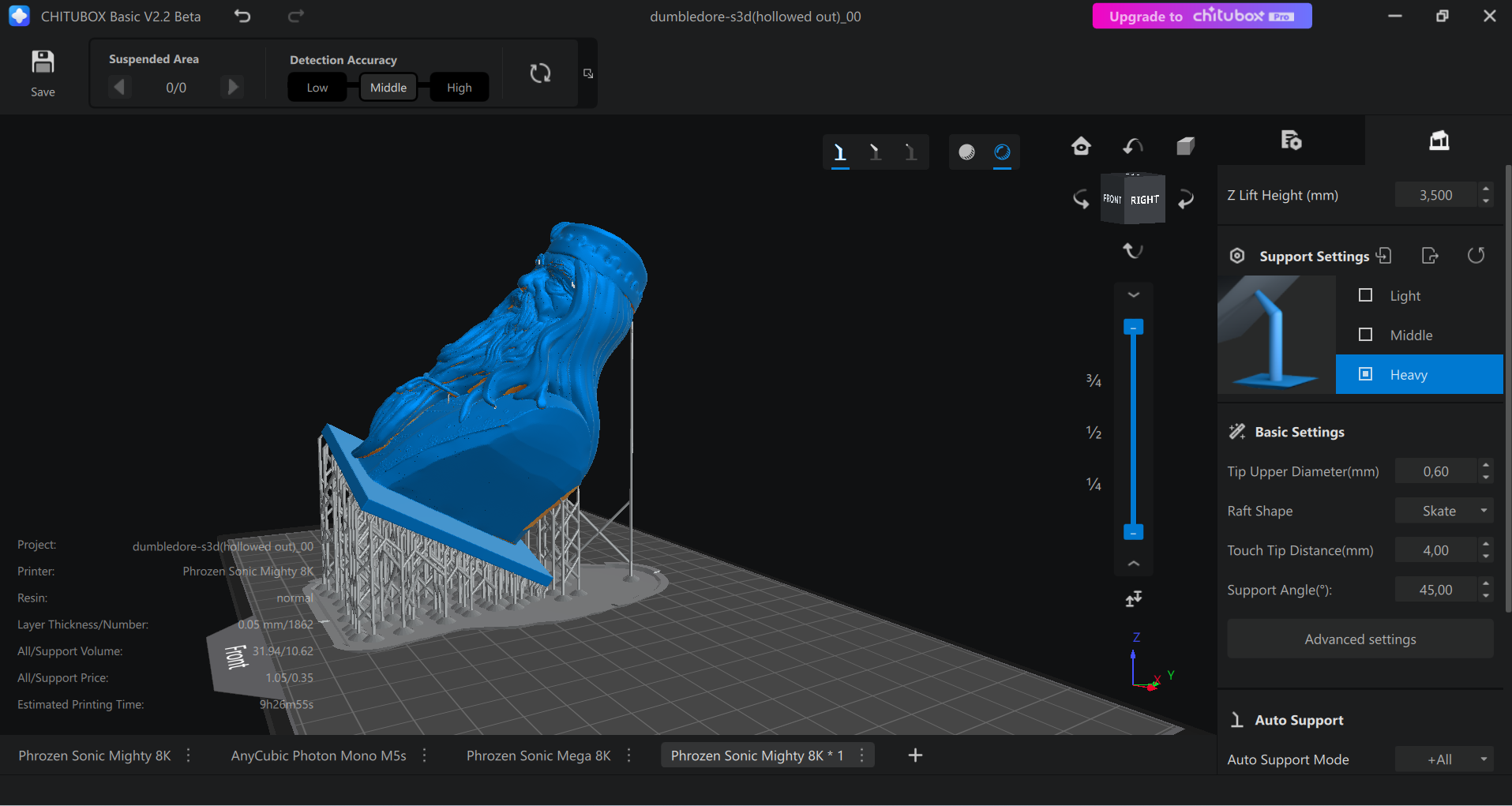Screen dimensions: 1512x806
Task: Click the CHITUBOX app logo icon
Action: 19,16
